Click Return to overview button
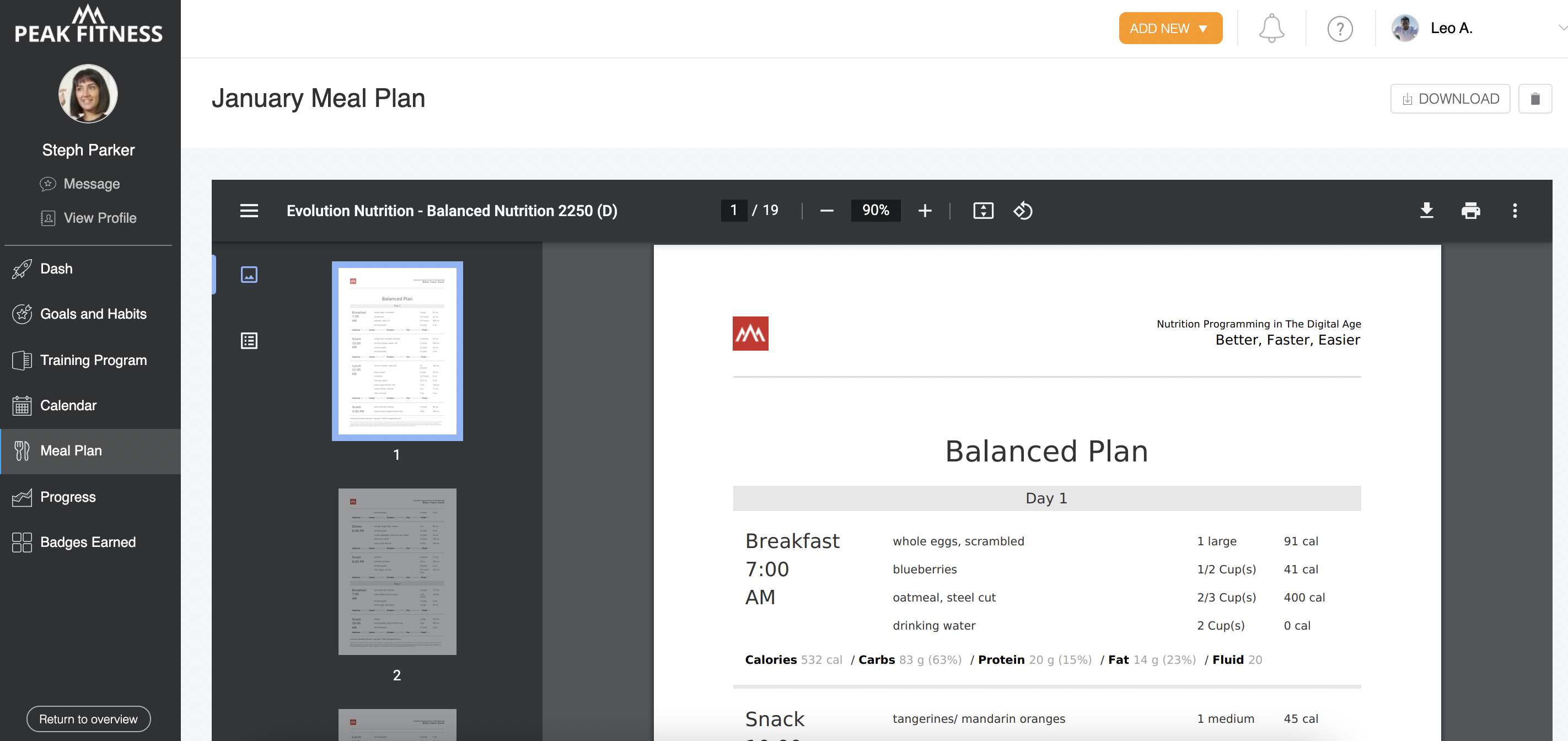 (x=88, y=719)
